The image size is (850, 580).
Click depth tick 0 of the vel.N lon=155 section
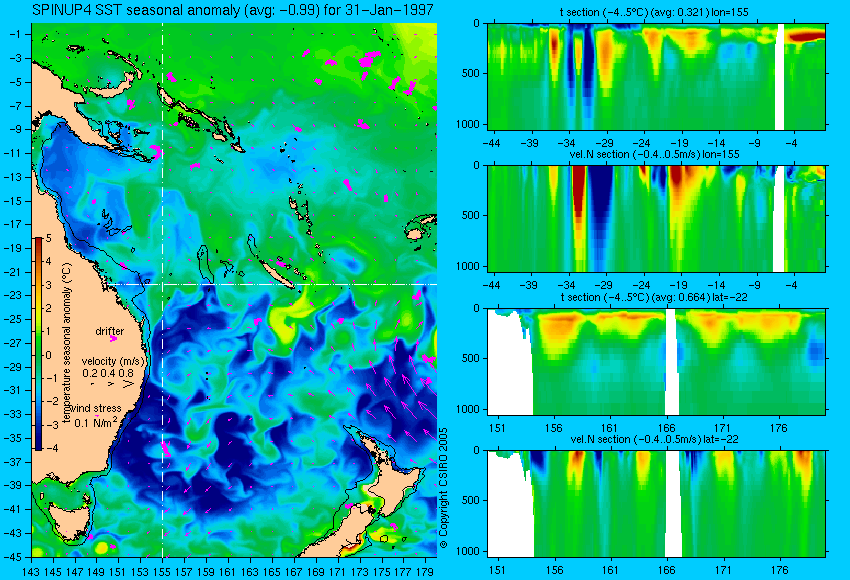(x=477, y=165)
